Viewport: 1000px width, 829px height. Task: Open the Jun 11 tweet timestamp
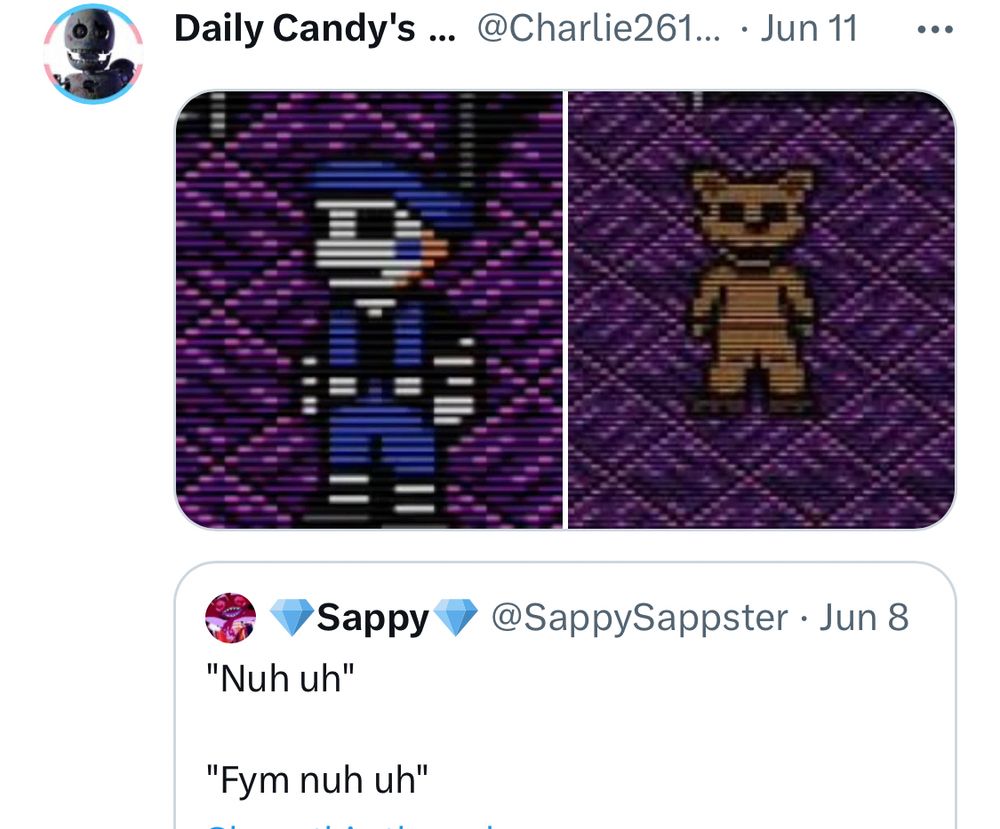(809, 29)
